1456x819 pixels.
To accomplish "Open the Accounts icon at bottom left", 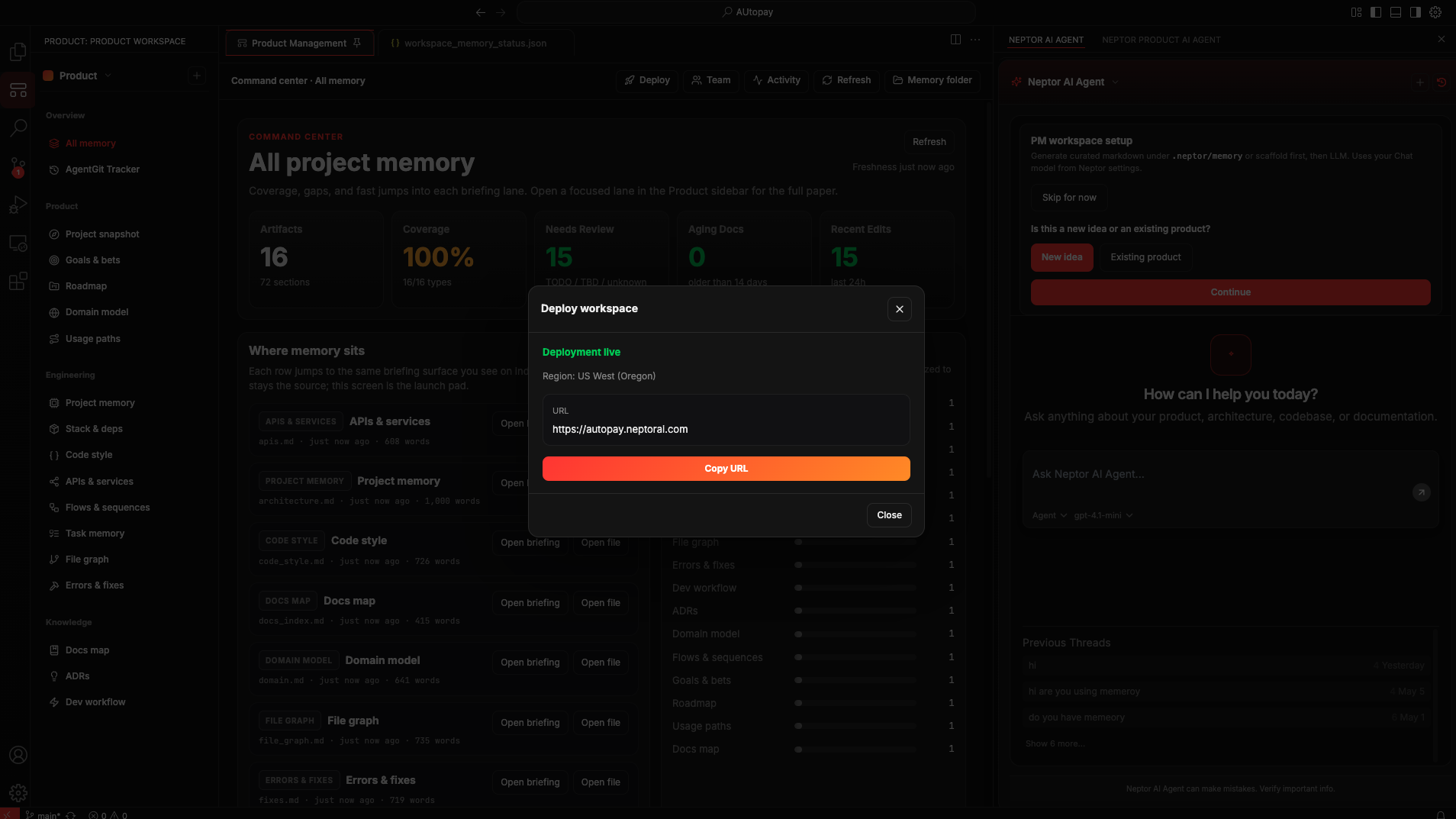I will coord(18,755).
